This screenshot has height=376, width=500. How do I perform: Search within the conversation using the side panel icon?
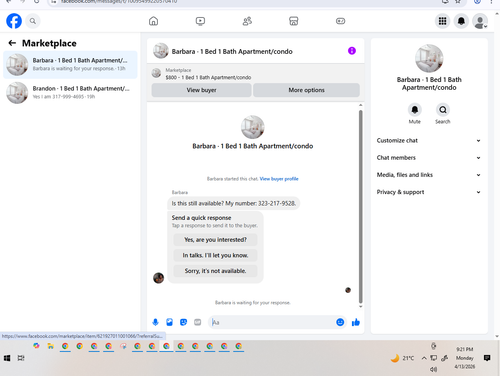(x=443, y=110)
